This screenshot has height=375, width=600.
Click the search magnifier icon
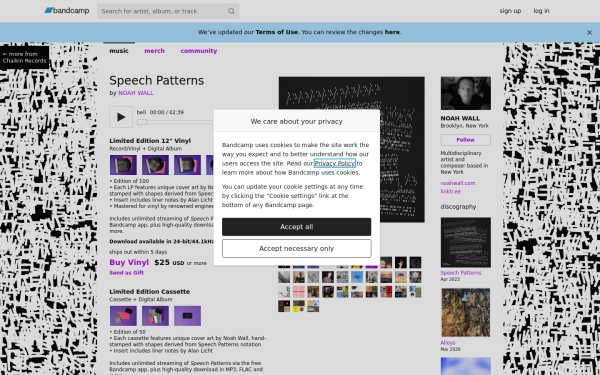point(231,11)
